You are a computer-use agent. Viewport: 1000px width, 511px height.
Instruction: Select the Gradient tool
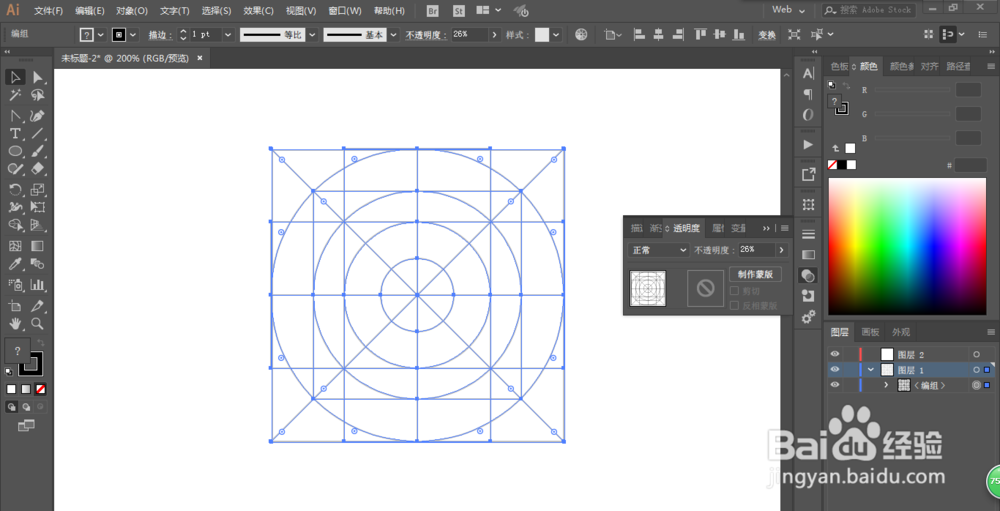(x=38, y=246)
